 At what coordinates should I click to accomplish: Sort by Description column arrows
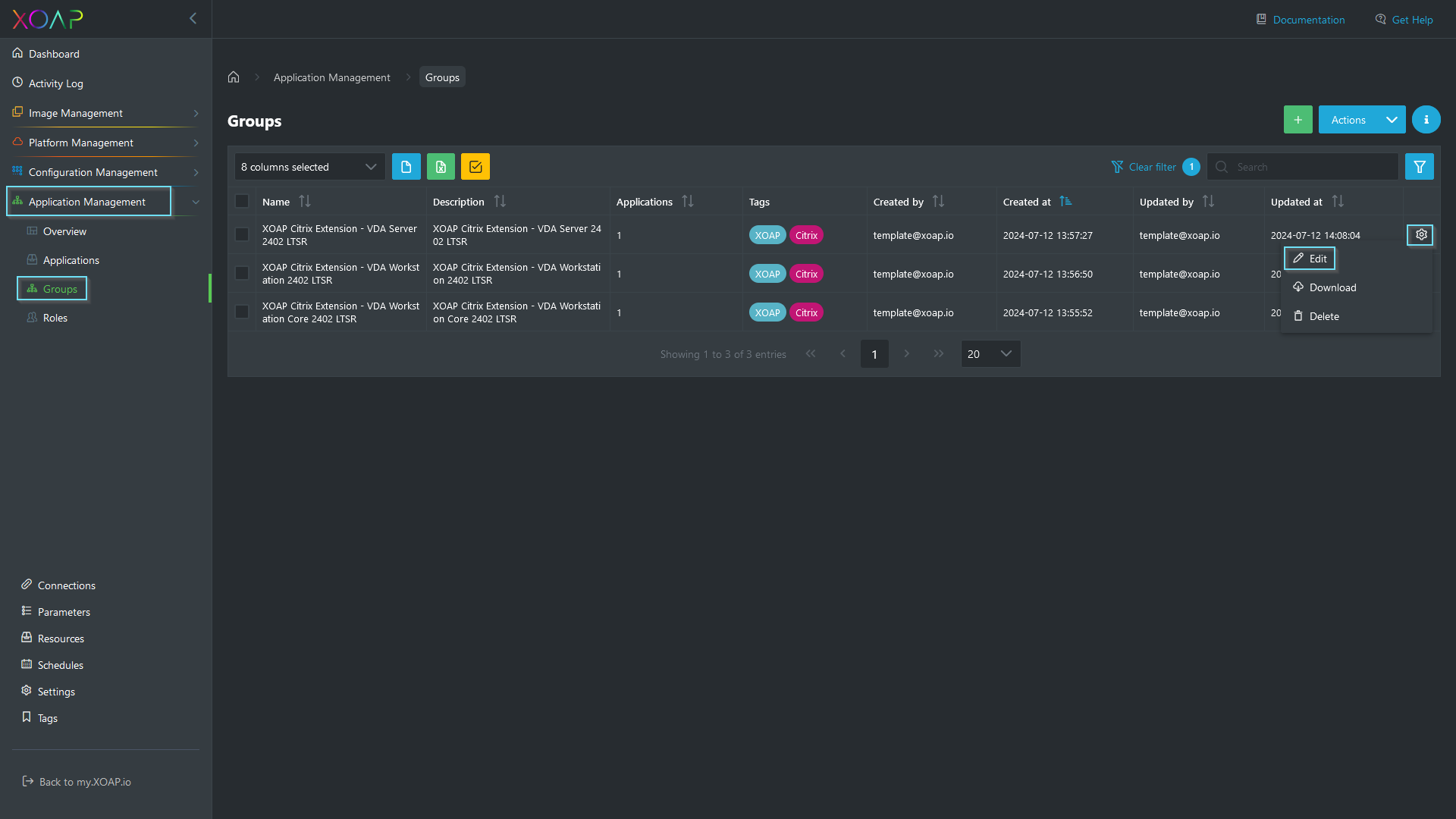[x=500, y=202]
